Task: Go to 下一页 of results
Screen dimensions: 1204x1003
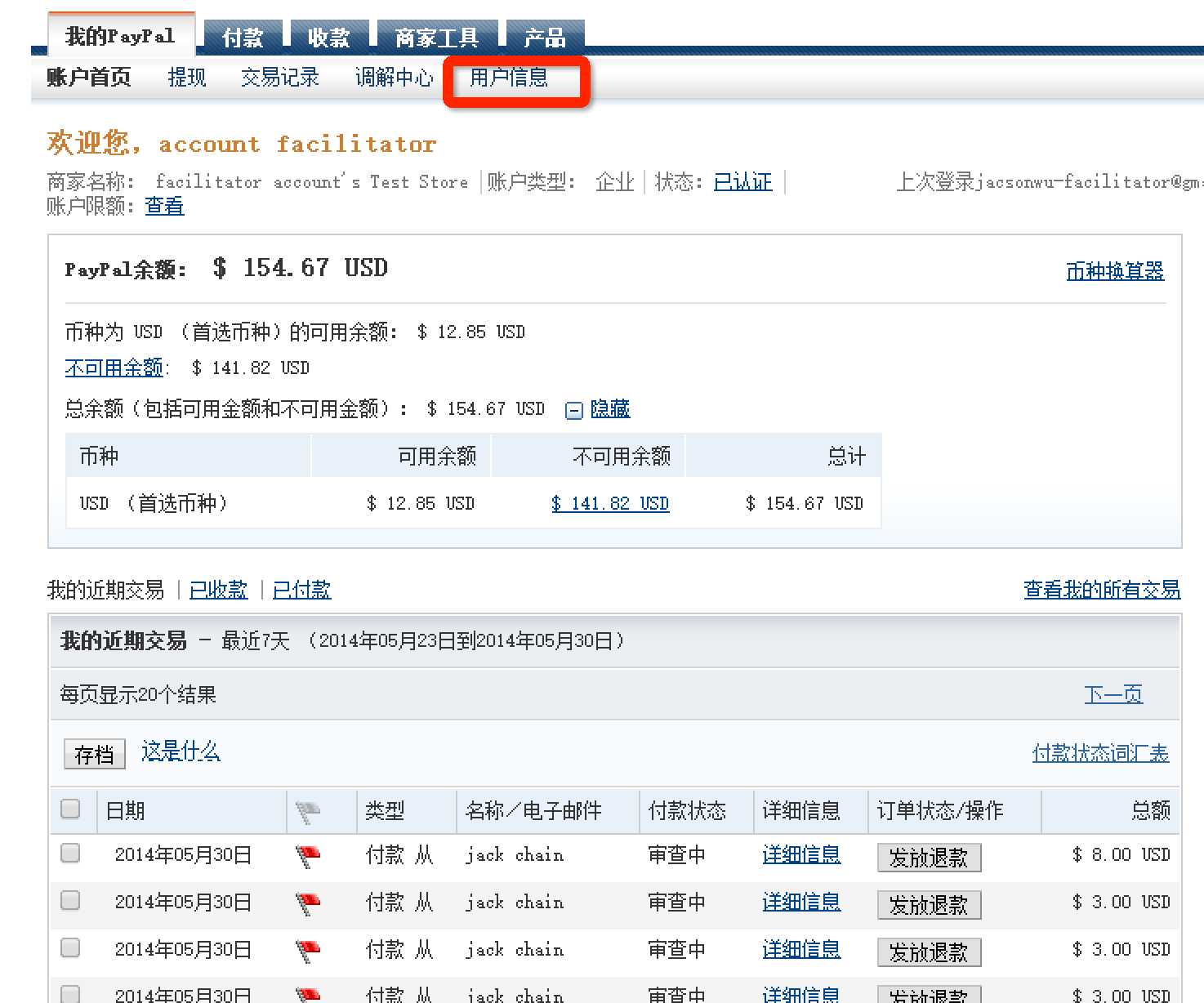Action: pyautogui.click(x=1113, y=694)
